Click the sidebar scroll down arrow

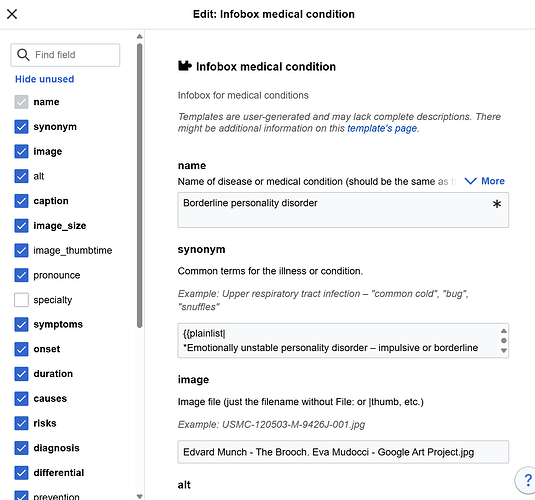click(139, 497)
